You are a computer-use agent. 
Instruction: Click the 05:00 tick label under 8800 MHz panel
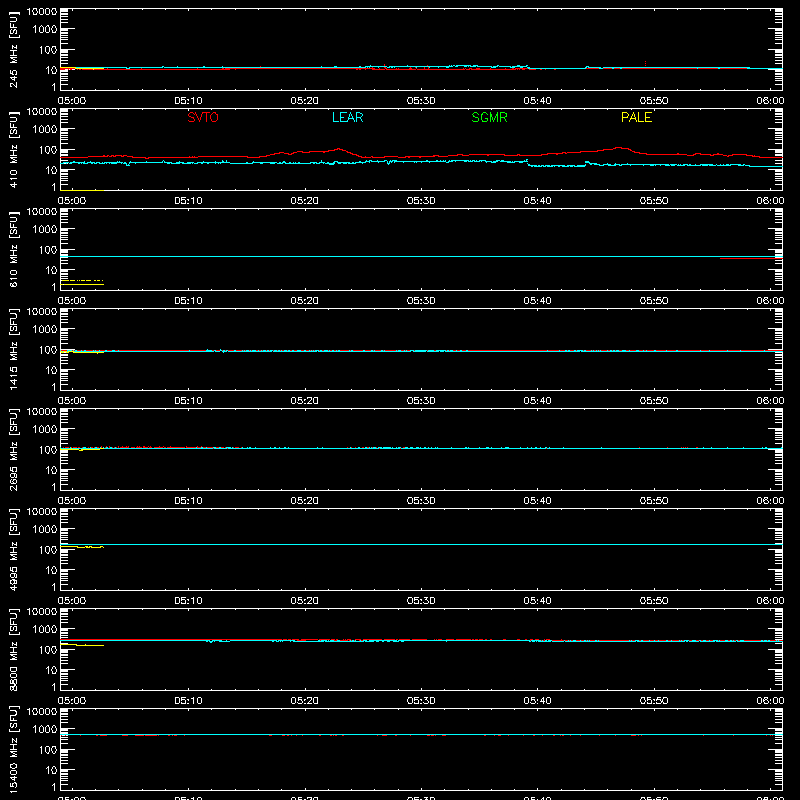pyautogui.click(x=72, y=701)
